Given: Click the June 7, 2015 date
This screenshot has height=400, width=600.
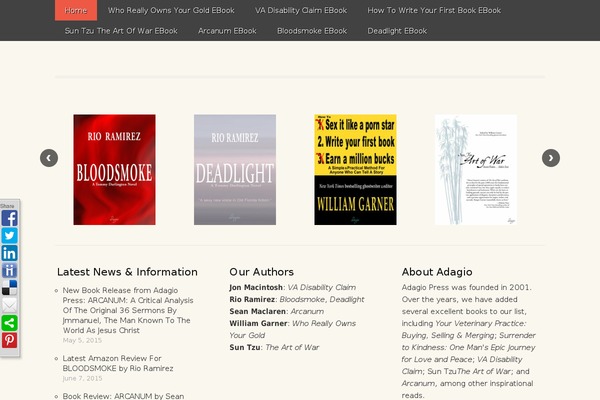Looking at the screenshot, I should 82,378.
